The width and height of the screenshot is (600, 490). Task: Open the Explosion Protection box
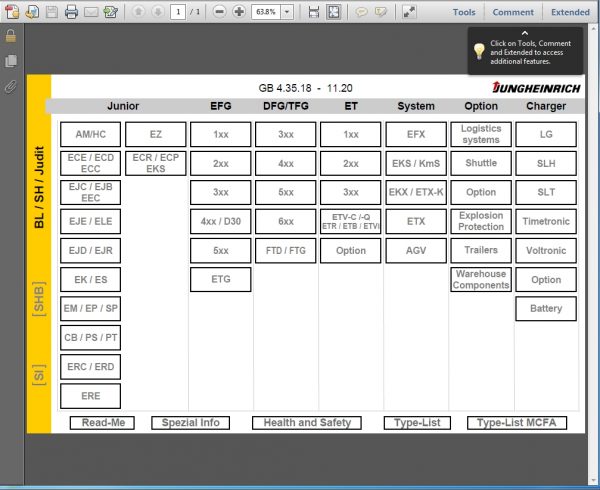click(x=481, y=221)
